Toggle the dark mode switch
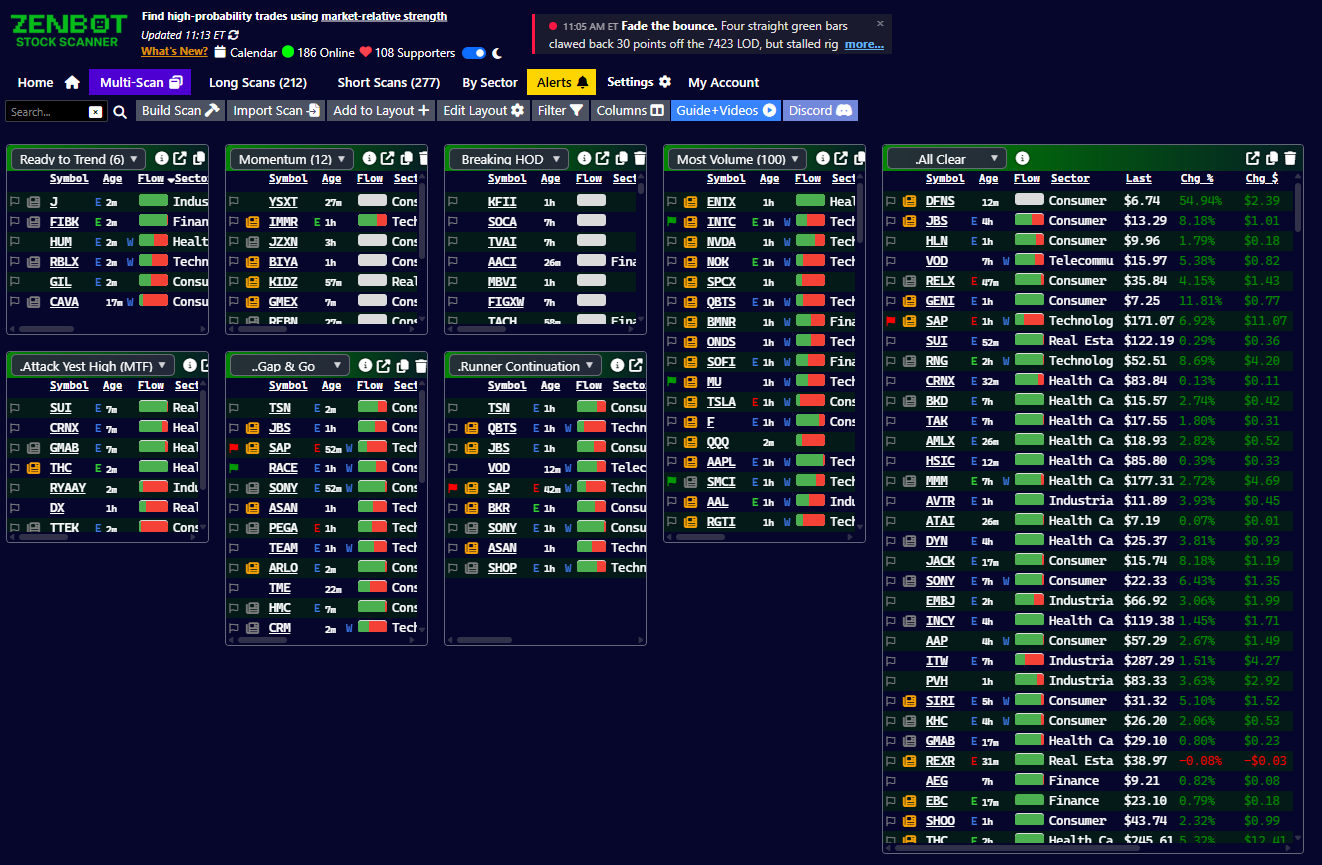Viewport: 1322px width, 865px height. coord(474,53)
